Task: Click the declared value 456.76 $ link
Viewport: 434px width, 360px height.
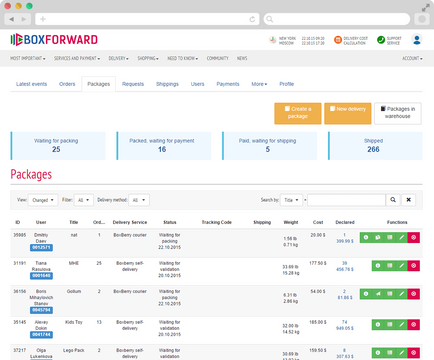Action: click(x=345, y=269)
